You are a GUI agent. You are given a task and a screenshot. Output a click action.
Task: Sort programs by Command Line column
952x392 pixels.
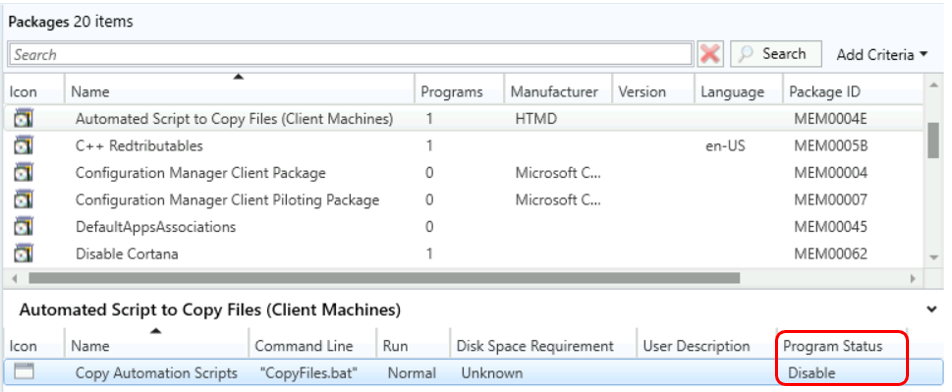point(313,346)
